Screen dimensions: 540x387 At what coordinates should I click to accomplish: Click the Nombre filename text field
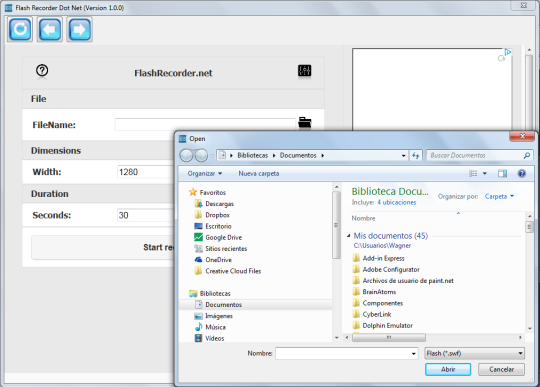(x=343, y=354)
